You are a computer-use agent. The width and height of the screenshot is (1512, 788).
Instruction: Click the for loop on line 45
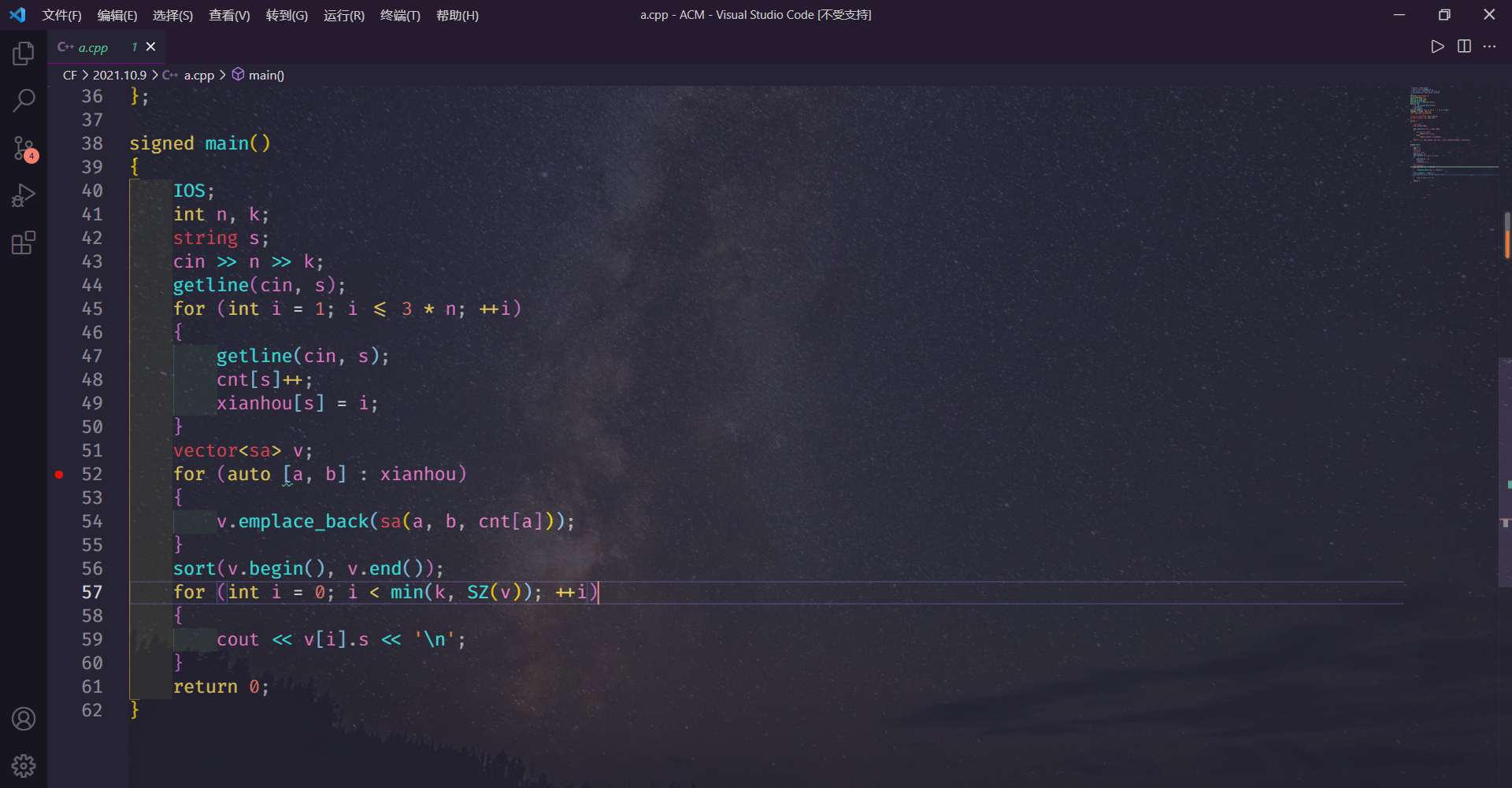tap(347, 309)
